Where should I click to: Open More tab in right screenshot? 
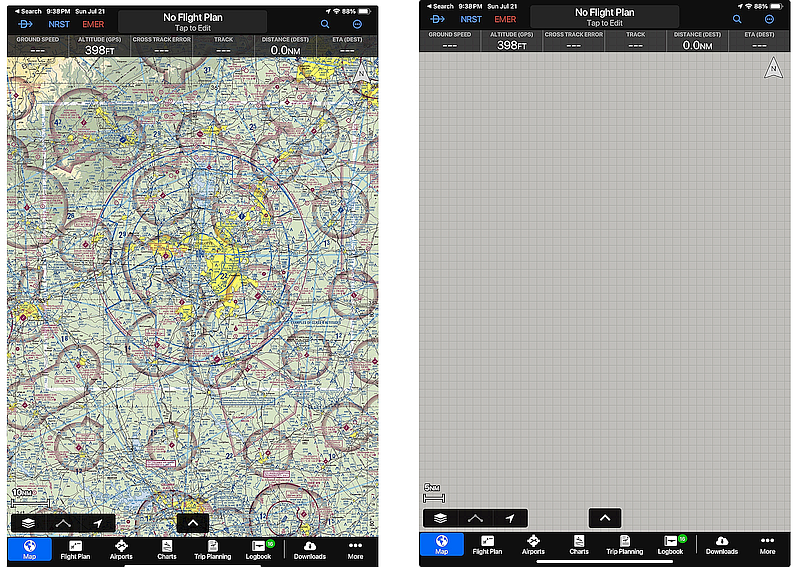tap(768, 545)
